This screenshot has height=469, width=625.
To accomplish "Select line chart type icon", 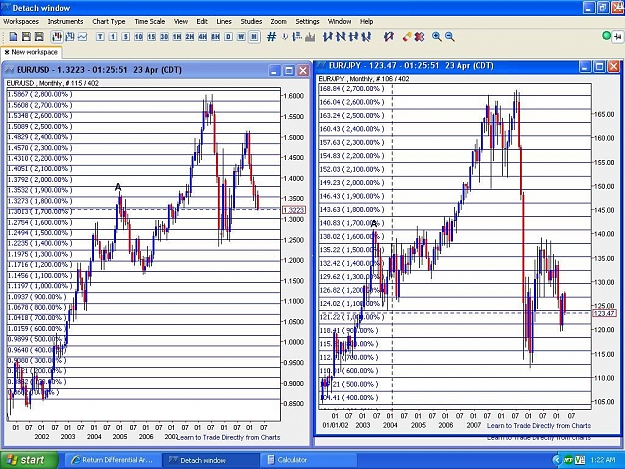I will 83,37.
